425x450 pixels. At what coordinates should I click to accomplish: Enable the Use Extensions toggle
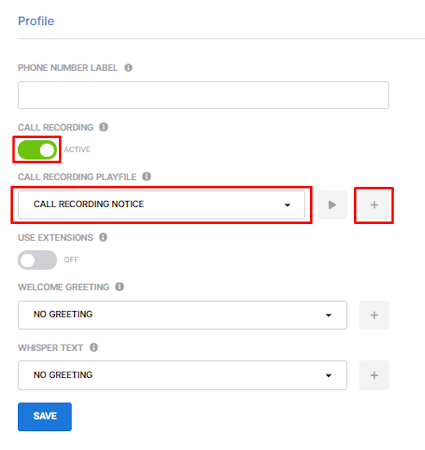[x=37, y=260]
